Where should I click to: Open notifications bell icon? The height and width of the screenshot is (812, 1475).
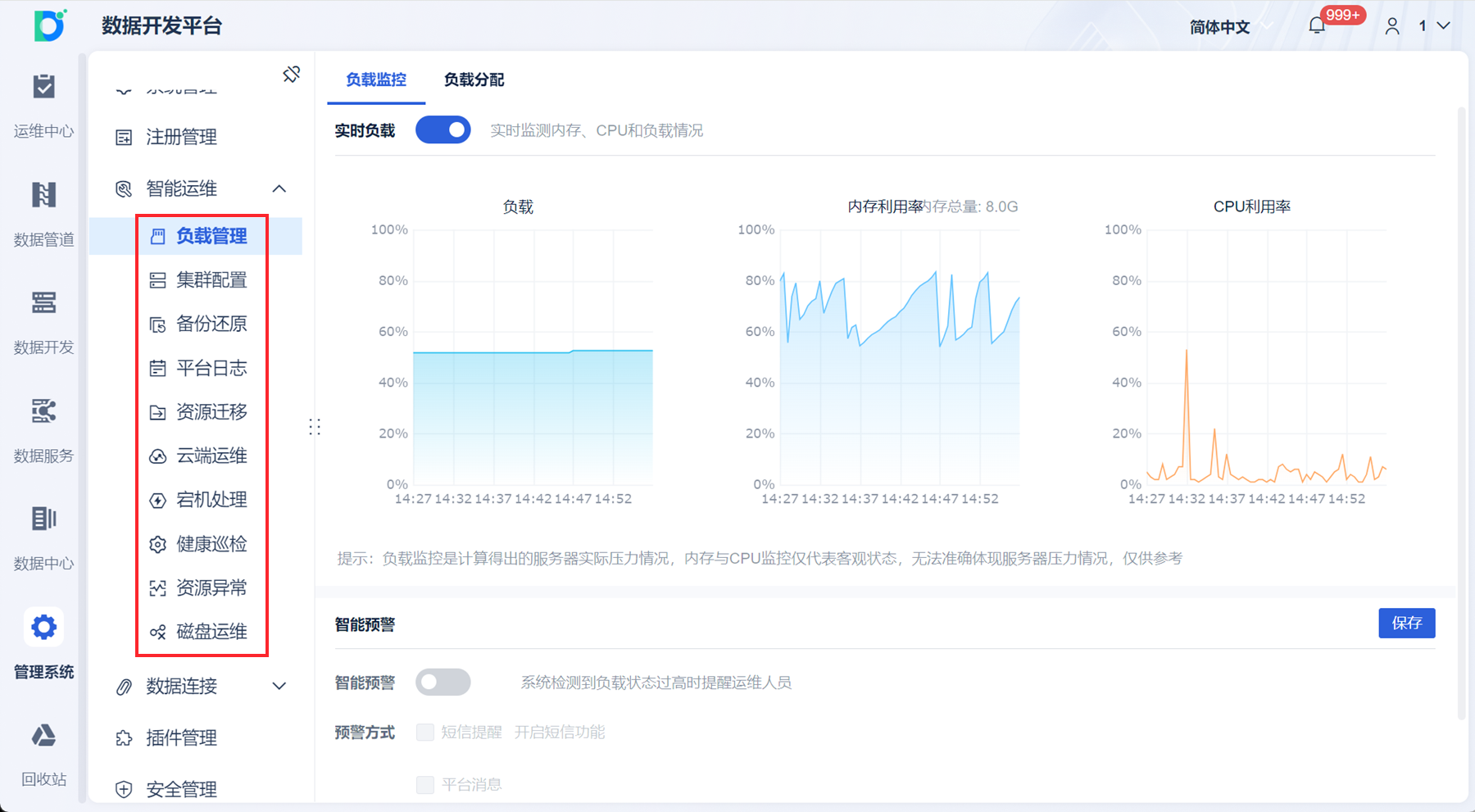coord(1317,26)
